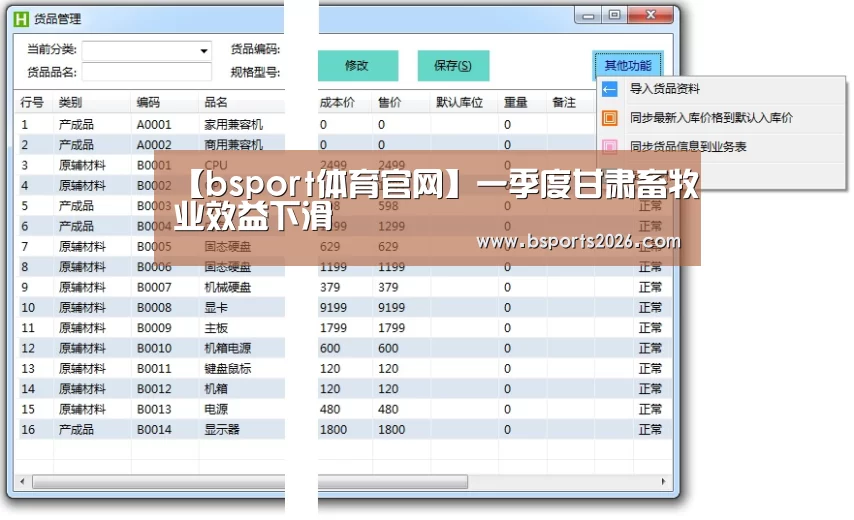Focus the 货品品名 input field

tap(147, 72)
